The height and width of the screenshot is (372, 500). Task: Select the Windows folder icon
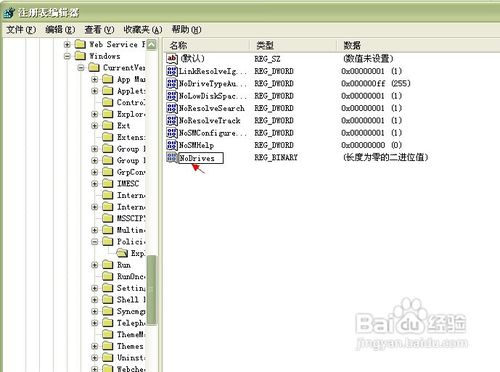80,56
